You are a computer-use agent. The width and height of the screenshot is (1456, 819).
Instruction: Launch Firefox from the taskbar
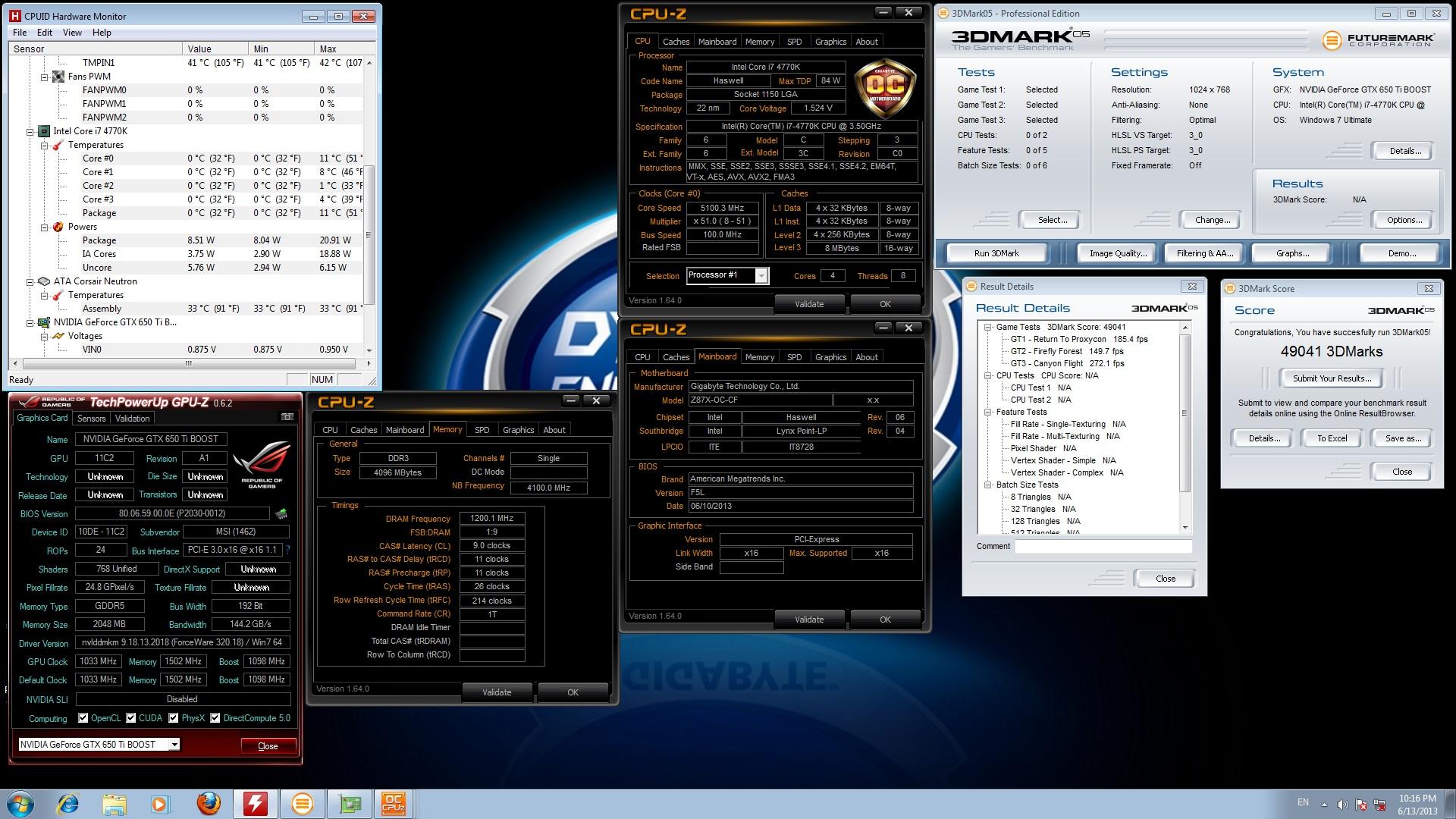pyautogui.click(x=208, y=803)
